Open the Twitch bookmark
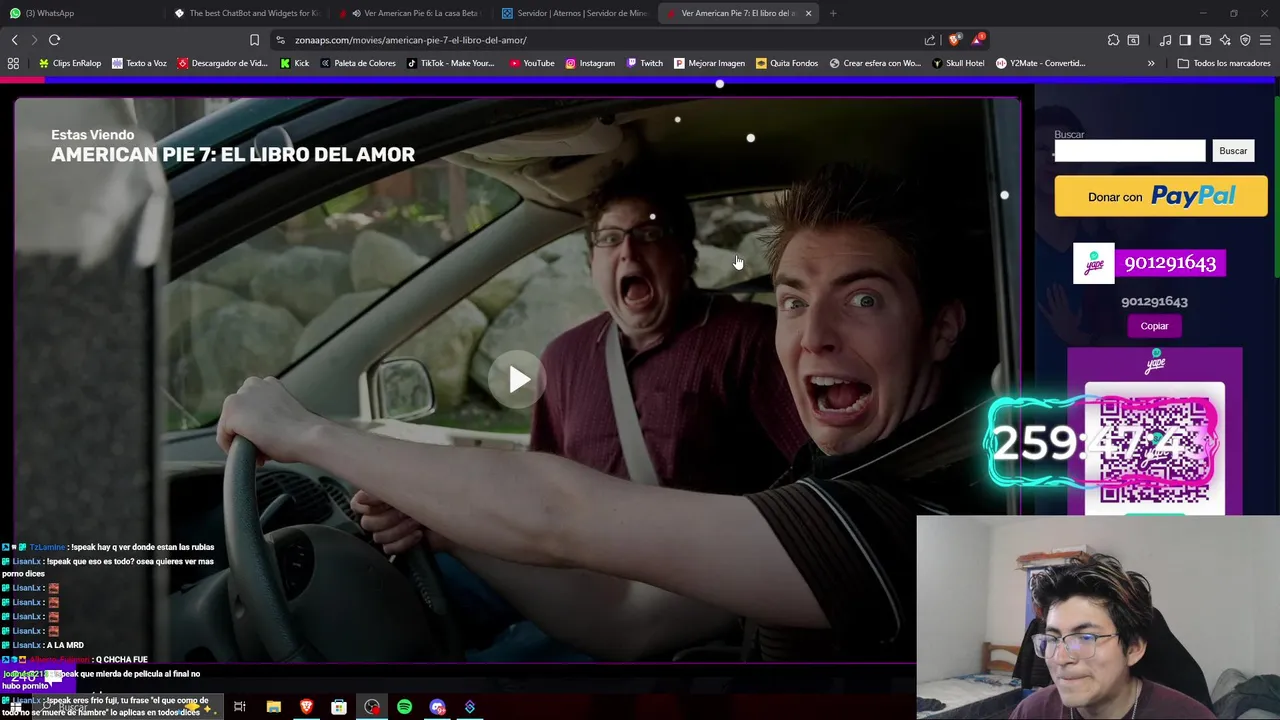Screen dimensions: 1280x720 (644, 63)
